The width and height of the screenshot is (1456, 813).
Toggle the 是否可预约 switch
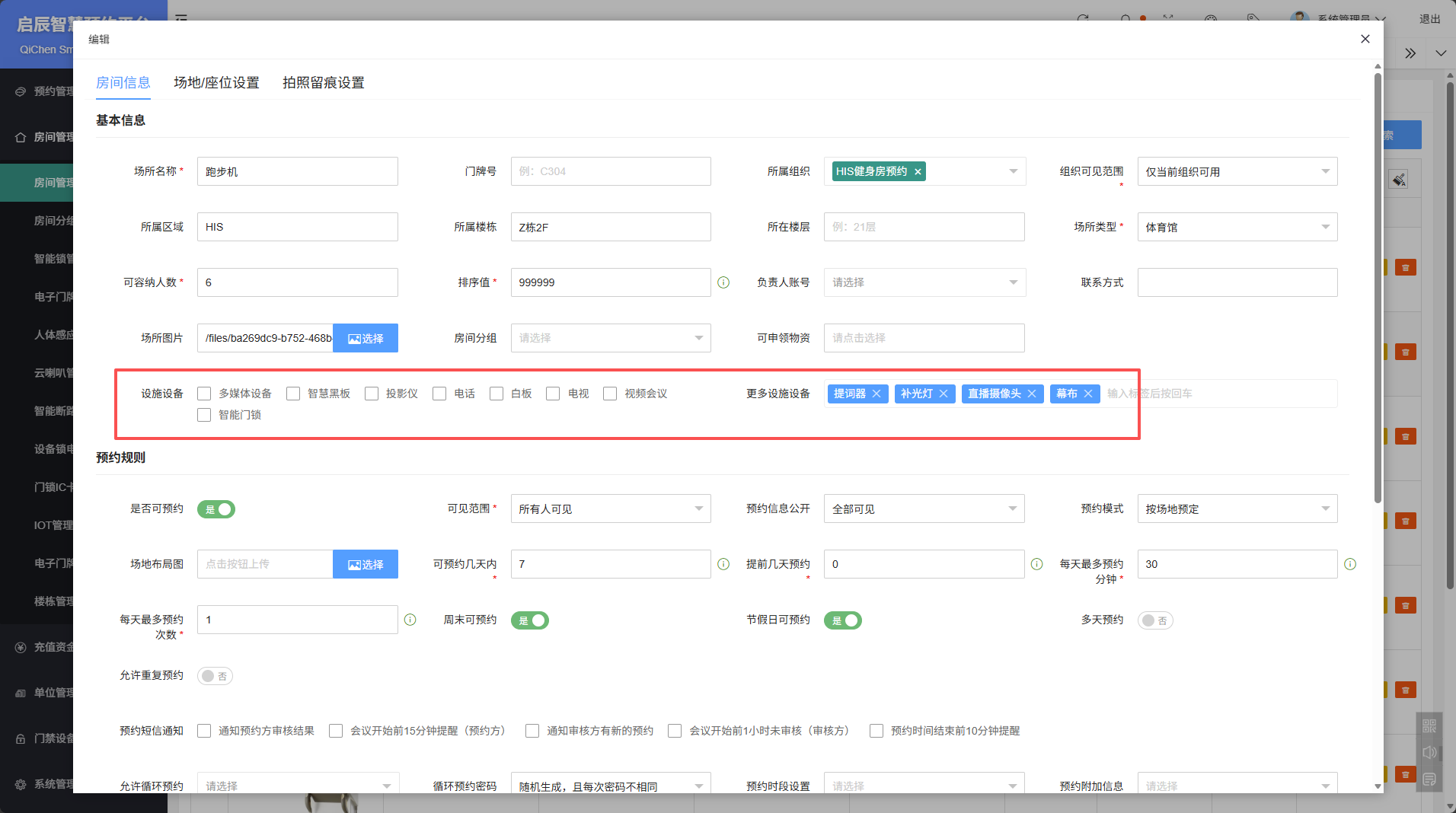click(x=216, y=509)
